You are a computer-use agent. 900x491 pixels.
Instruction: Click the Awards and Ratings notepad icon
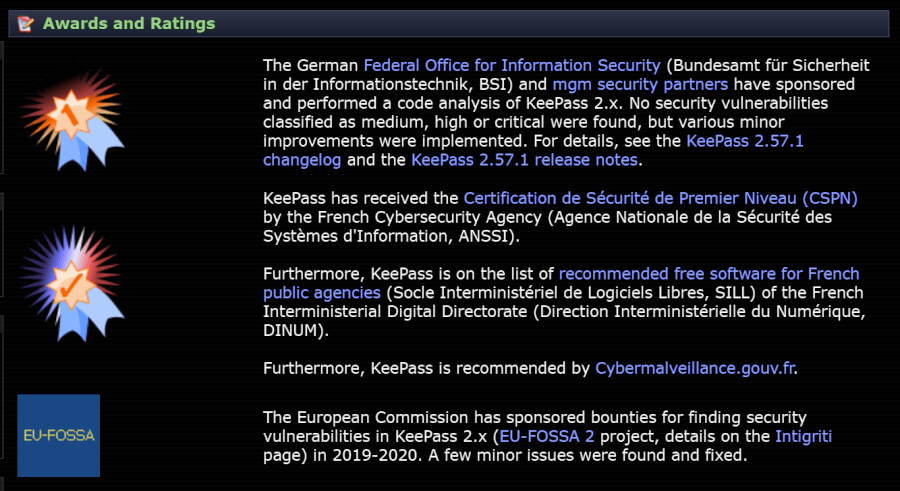[x=25, y=24]
